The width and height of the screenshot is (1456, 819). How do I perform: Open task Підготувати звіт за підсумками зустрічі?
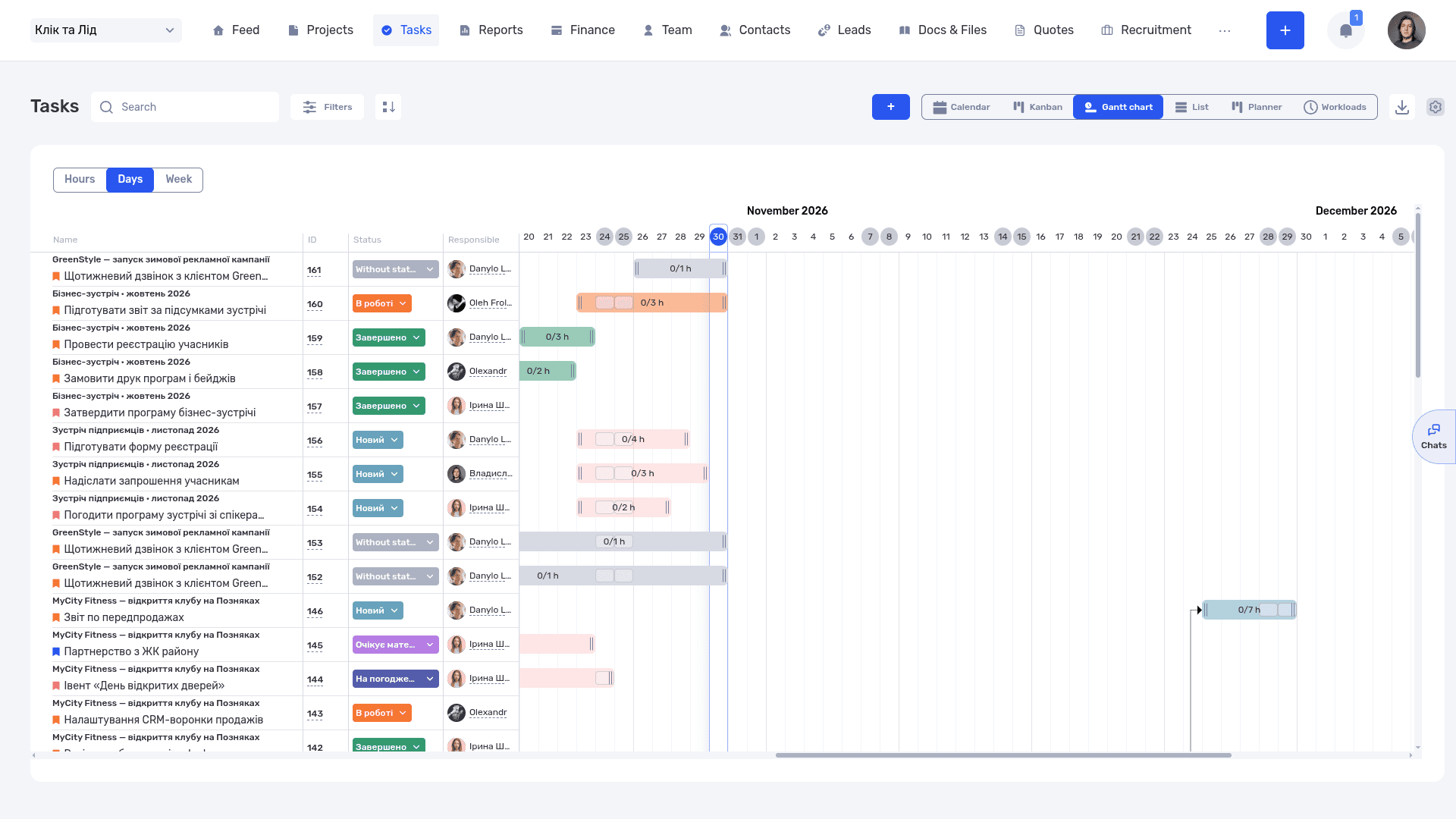[165, 310]
